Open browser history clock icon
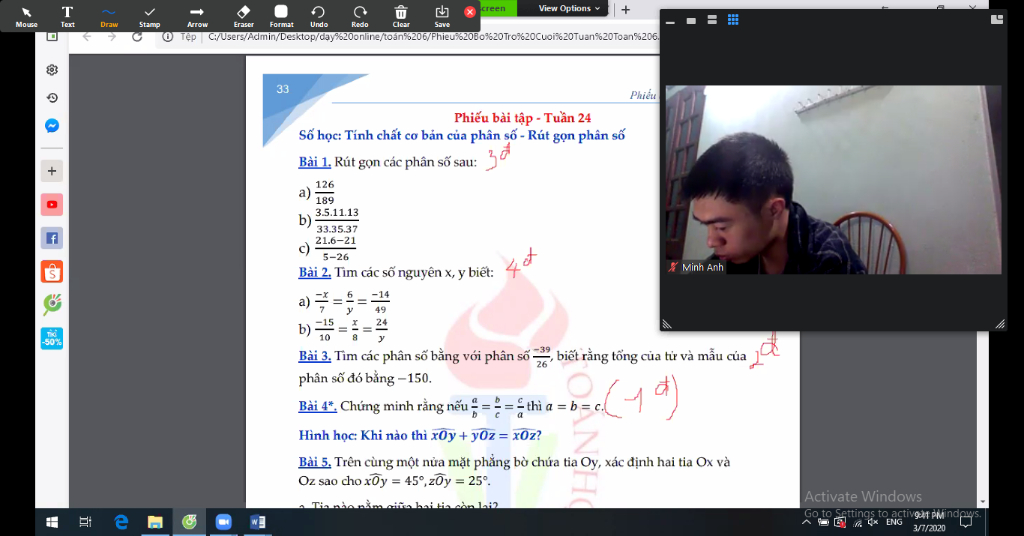Viewport: 1024px width, 536px height. click(52, 98)
